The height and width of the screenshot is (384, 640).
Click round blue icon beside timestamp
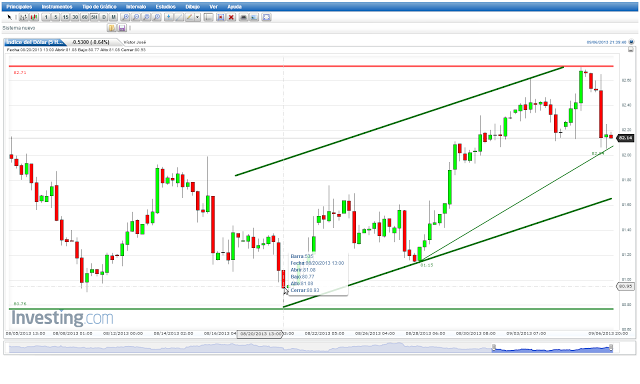click(631, 42)
